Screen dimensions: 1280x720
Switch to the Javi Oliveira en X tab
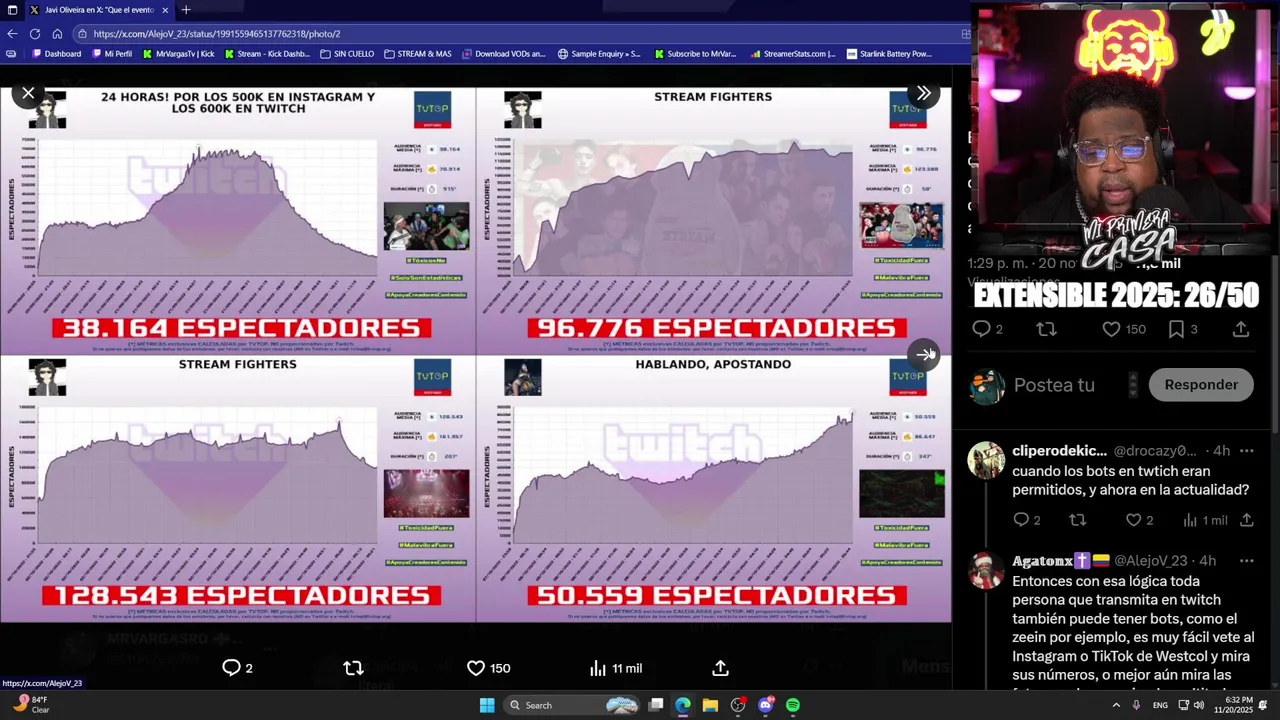coord(99,10)
